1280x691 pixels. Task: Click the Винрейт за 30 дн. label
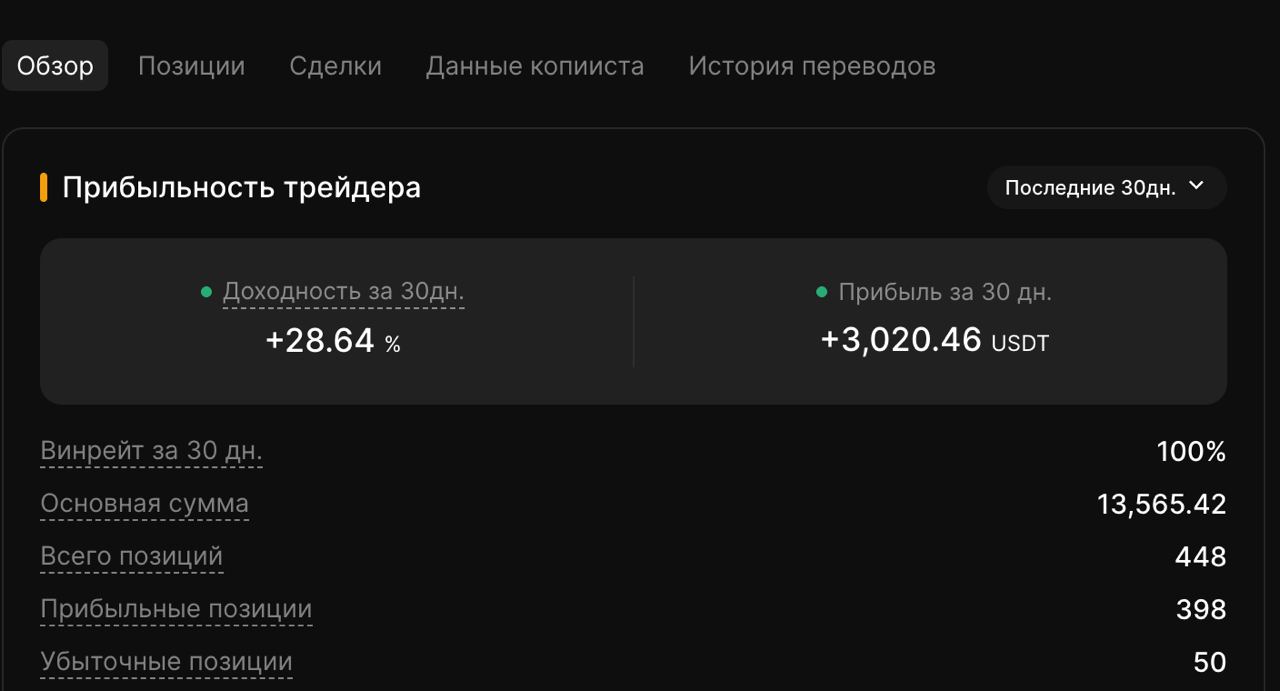(151, 451)
